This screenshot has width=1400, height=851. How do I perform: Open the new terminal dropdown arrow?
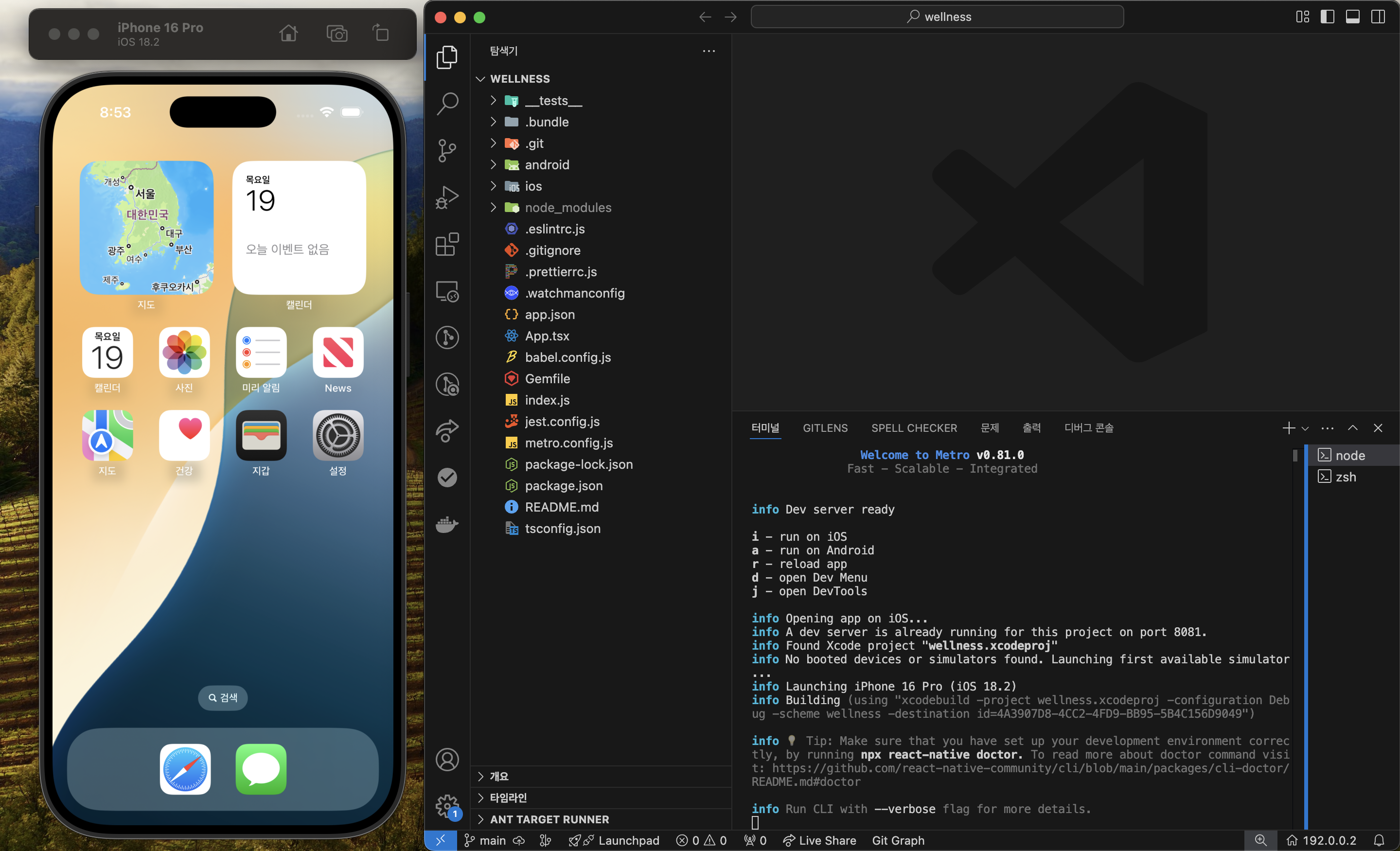pyautogui.click(x=1305, y=428)
